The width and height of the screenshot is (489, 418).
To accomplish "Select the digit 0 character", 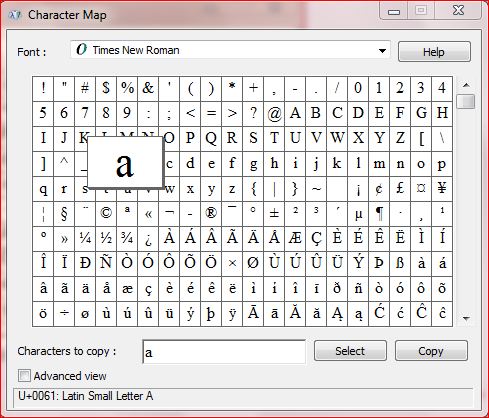I will (358, 89).
